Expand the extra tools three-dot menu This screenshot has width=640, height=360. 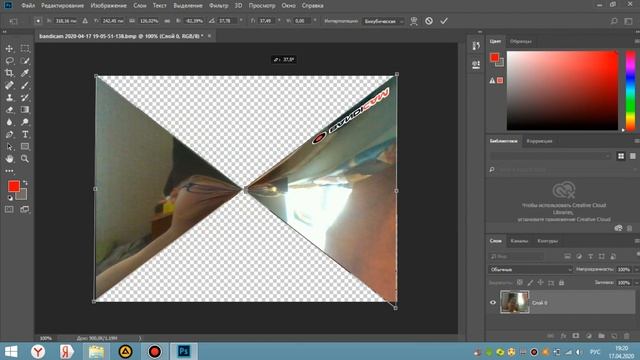(x=9, y=171)
